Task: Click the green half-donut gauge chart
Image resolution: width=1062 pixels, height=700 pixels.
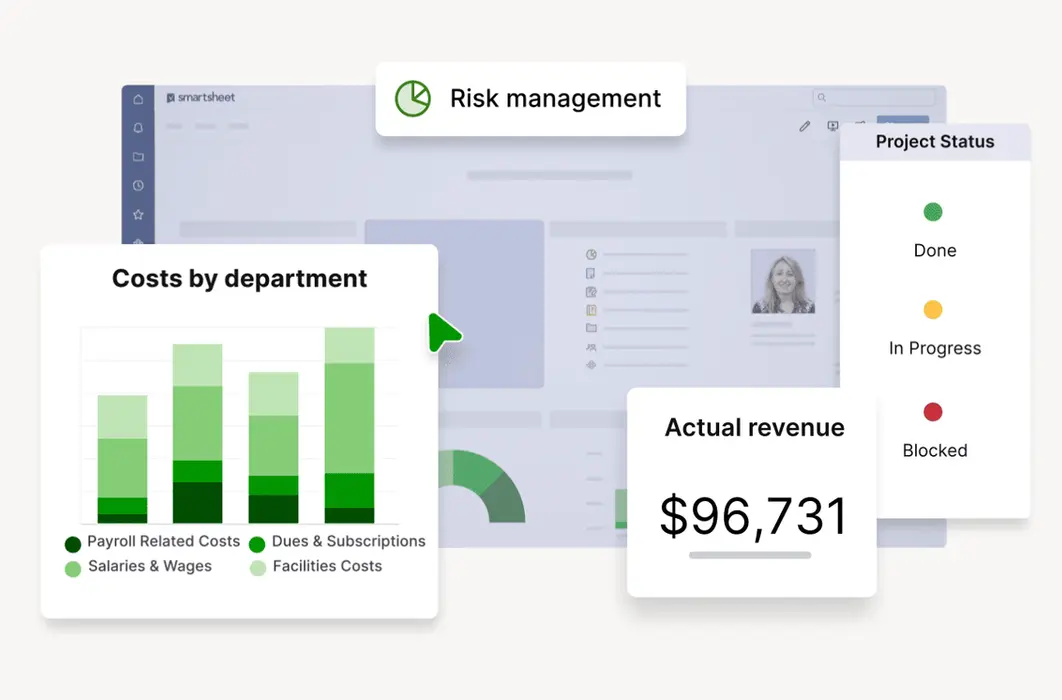Action: (494, 484)
